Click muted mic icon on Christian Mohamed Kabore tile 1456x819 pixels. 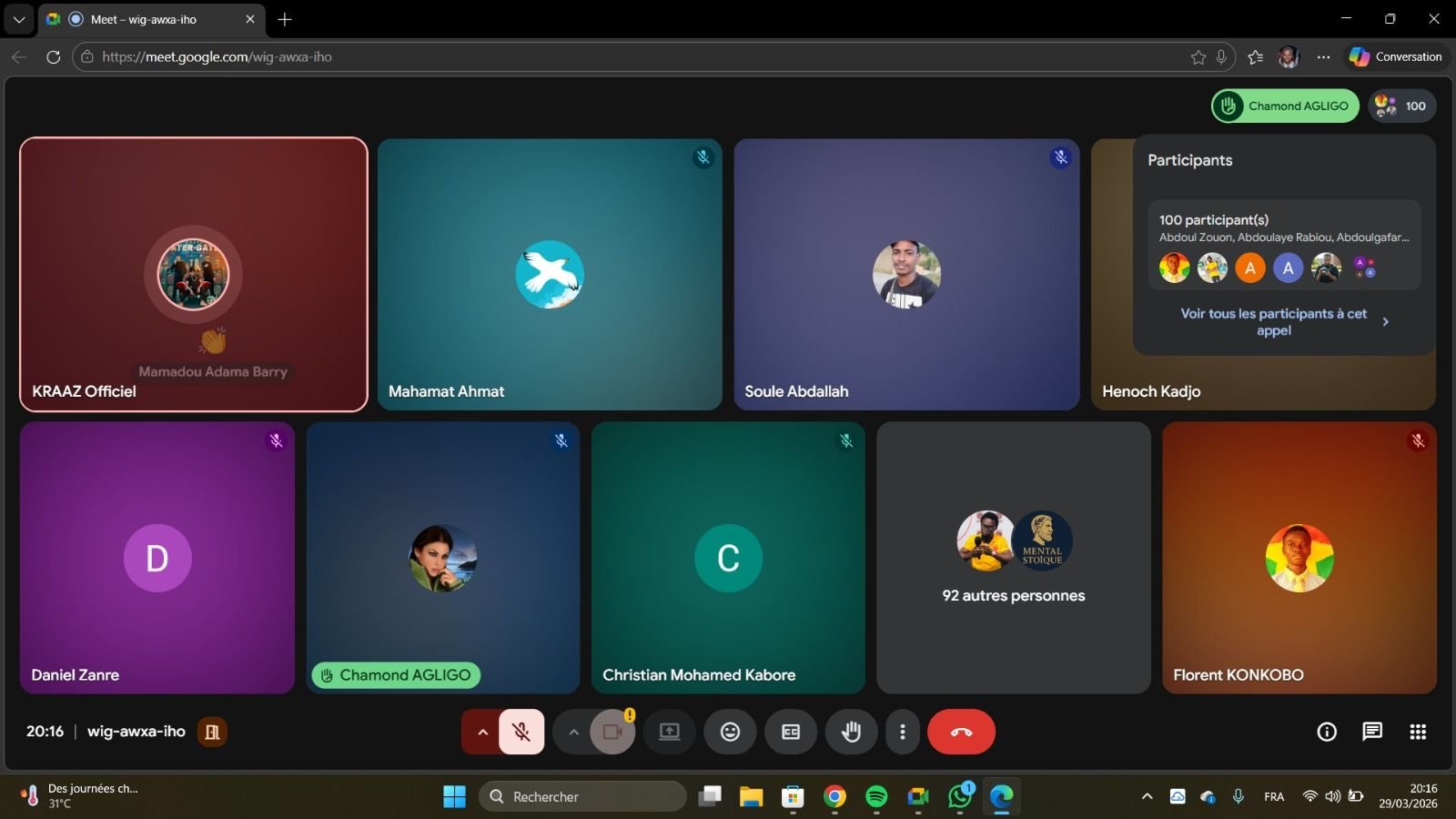(x=846, y=440)
